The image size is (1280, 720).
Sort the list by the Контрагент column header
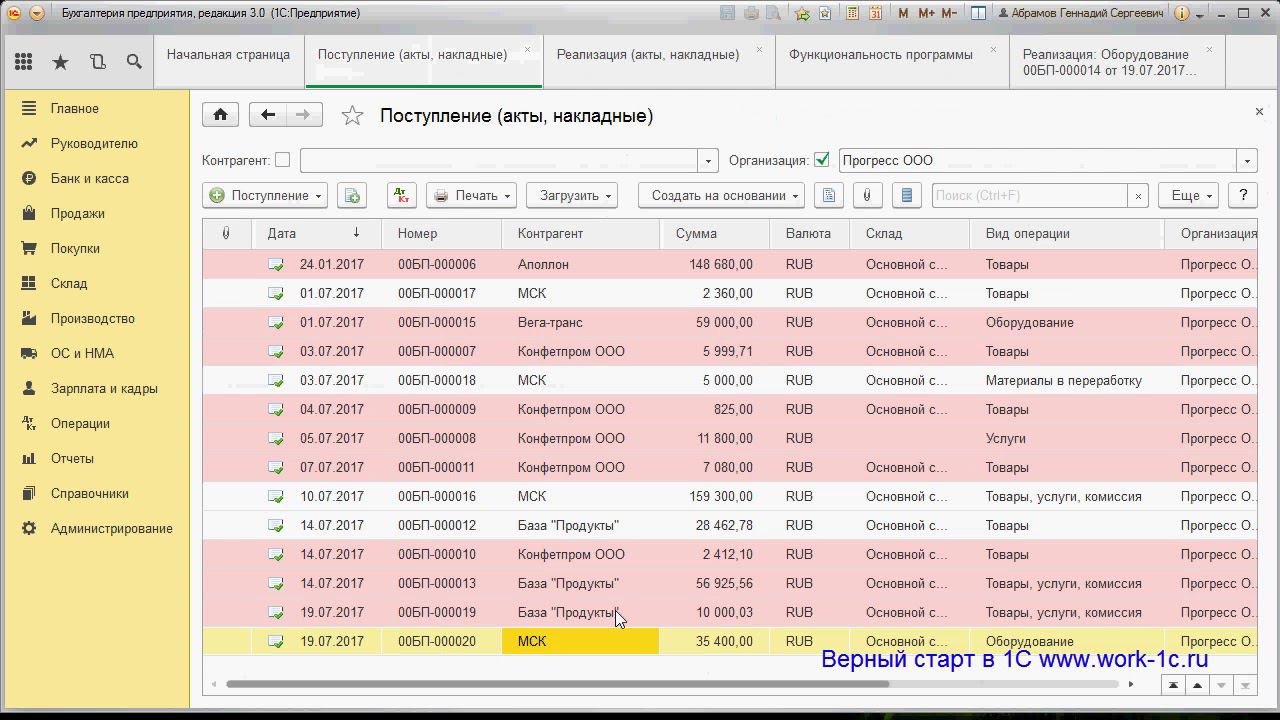pyautogui.click(x=580, y=233)
